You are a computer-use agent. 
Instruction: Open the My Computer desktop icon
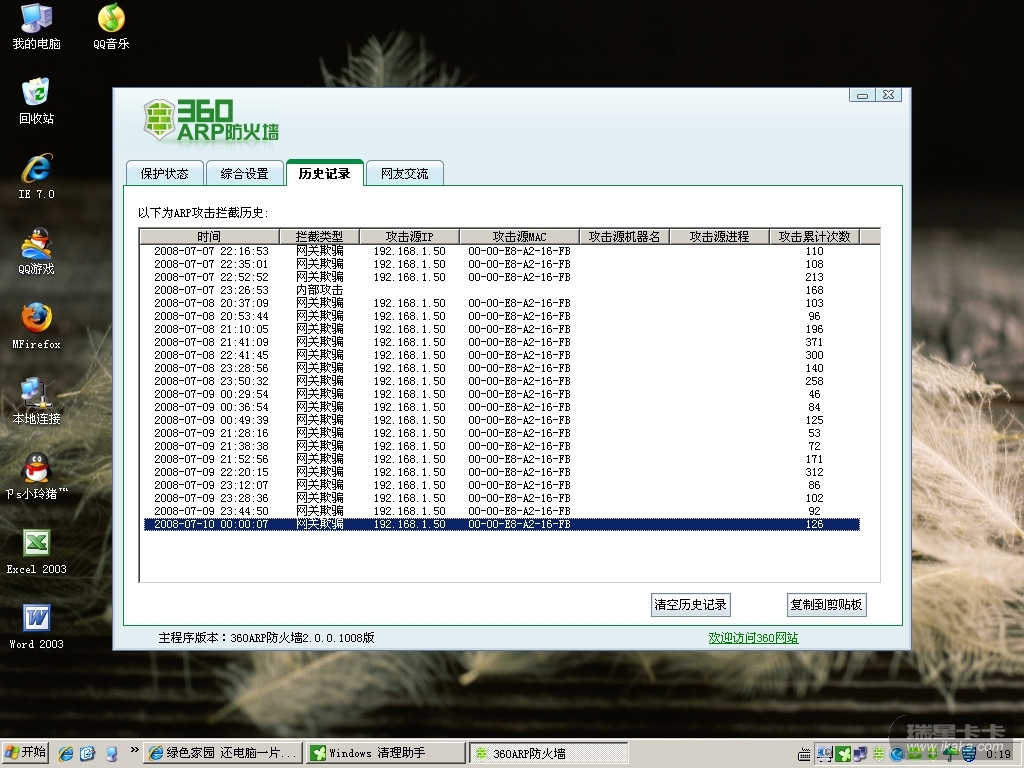click(x=36, y=26)
